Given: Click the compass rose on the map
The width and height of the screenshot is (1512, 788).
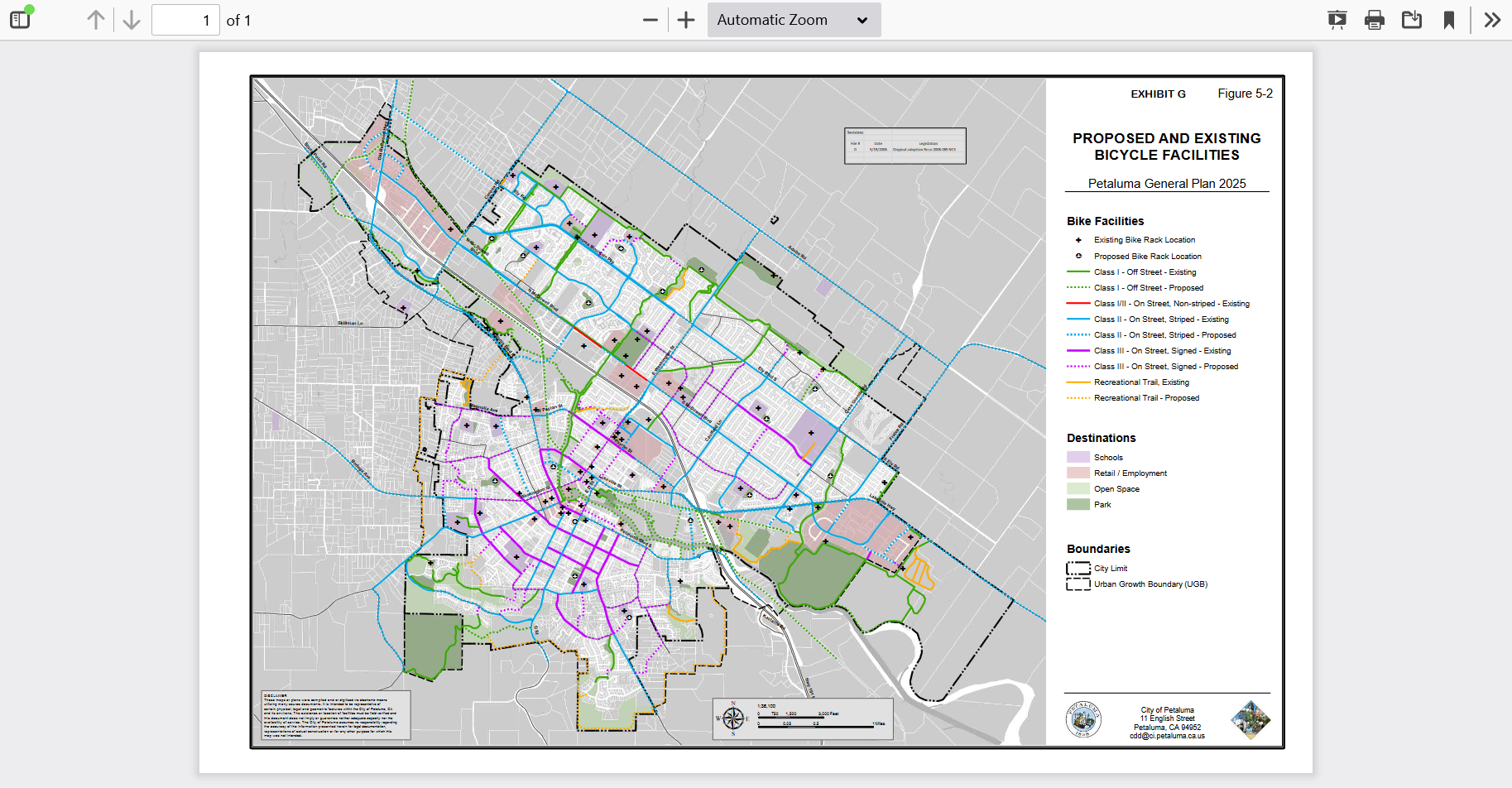Looking at the screenshot, I should [x=733, y=718].
